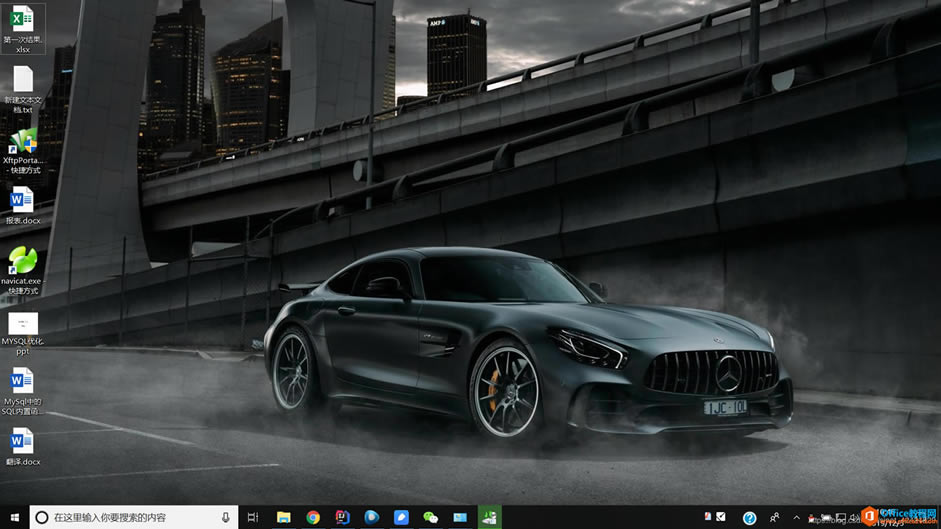Screen dimensions: 941x529
Task: Expand the hidden system tray icons chevron
Action: click(x=796, y=517)
